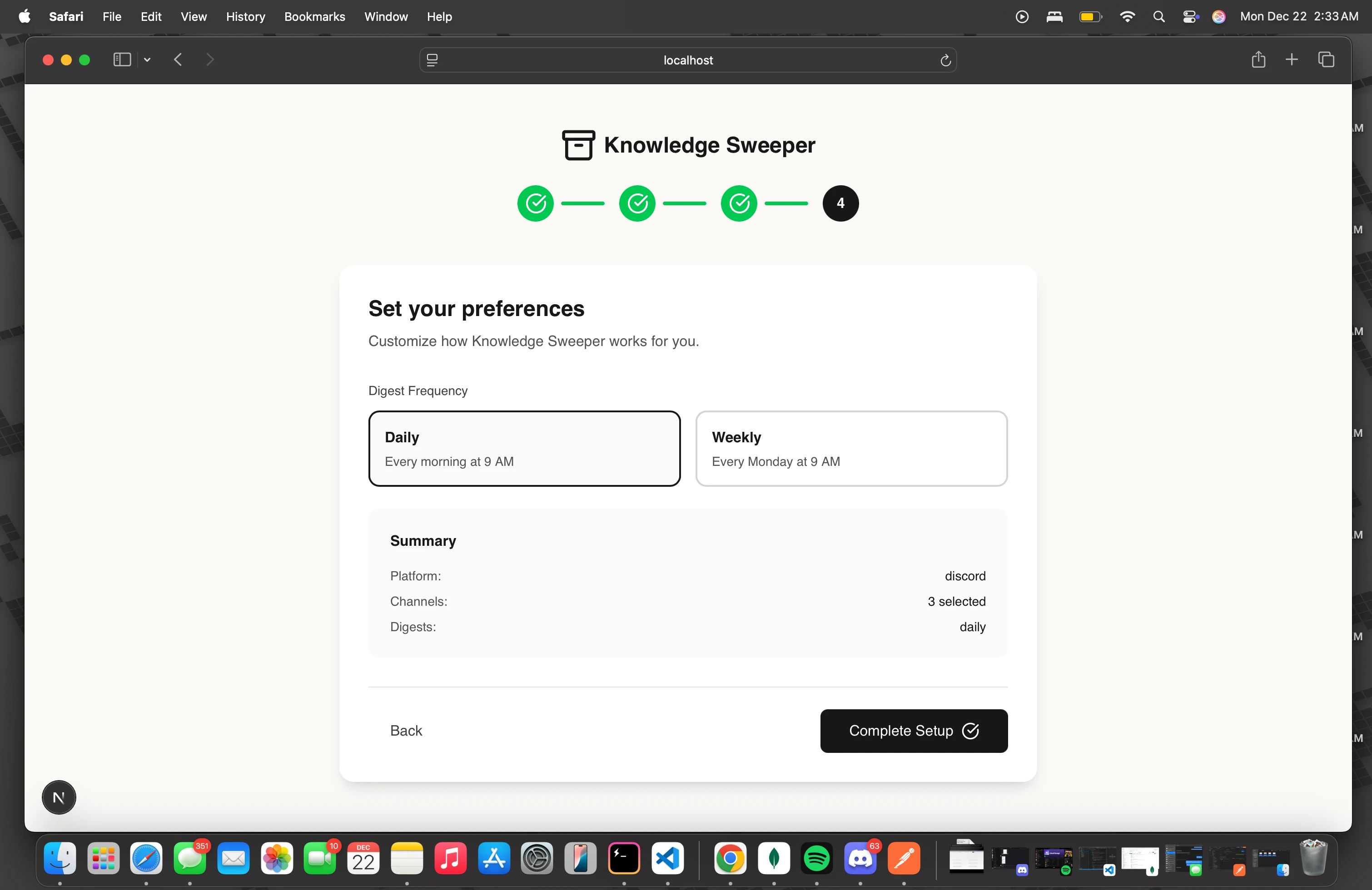Select the Daily digest frequency option
This screenshot has width=1372, height=890.
(x=524, y=448)
